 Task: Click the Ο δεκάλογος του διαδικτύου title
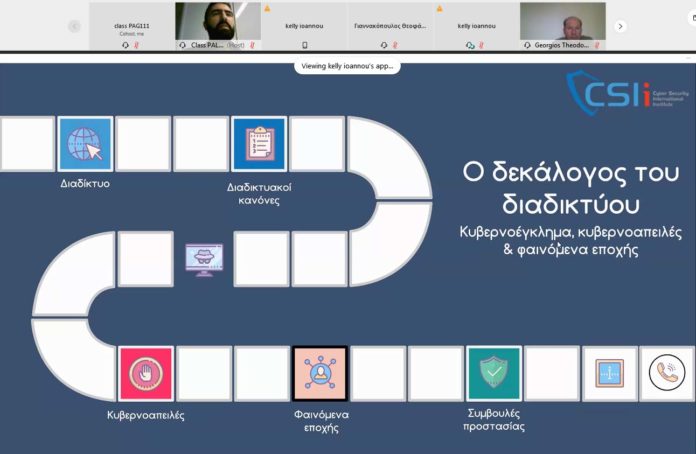tap(571, 188)
